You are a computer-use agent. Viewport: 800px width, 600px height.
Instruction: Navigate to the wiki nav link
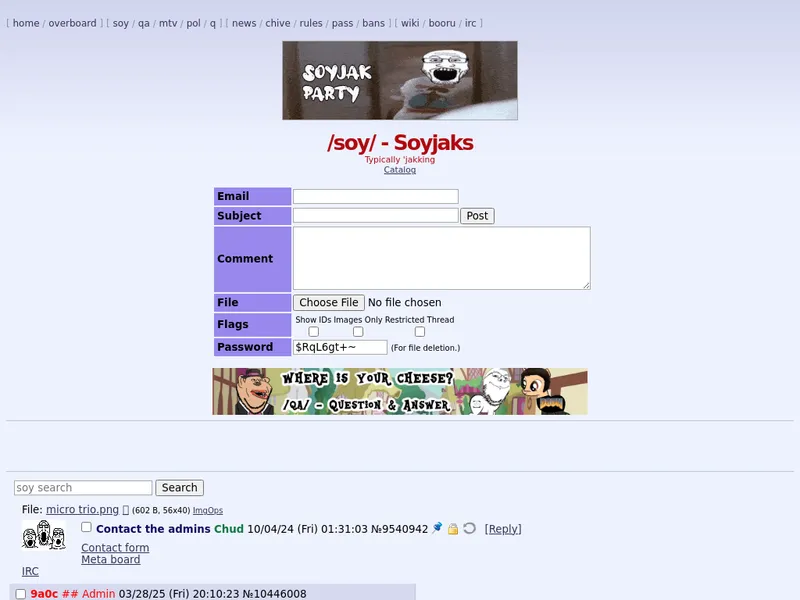[410, 23]
